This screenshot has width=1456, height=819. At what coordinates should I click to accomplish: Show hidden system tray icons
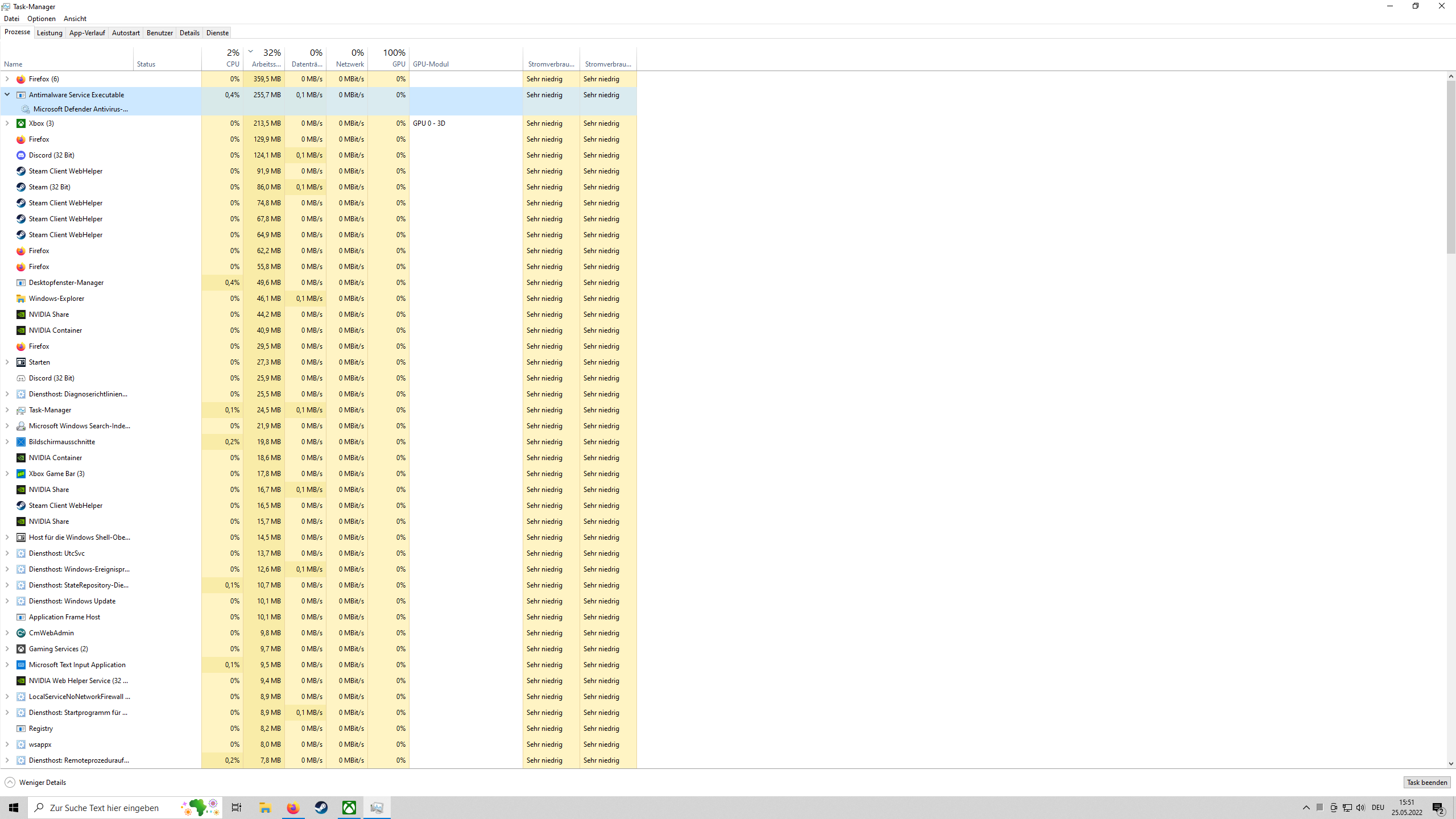coord(1306,808)
